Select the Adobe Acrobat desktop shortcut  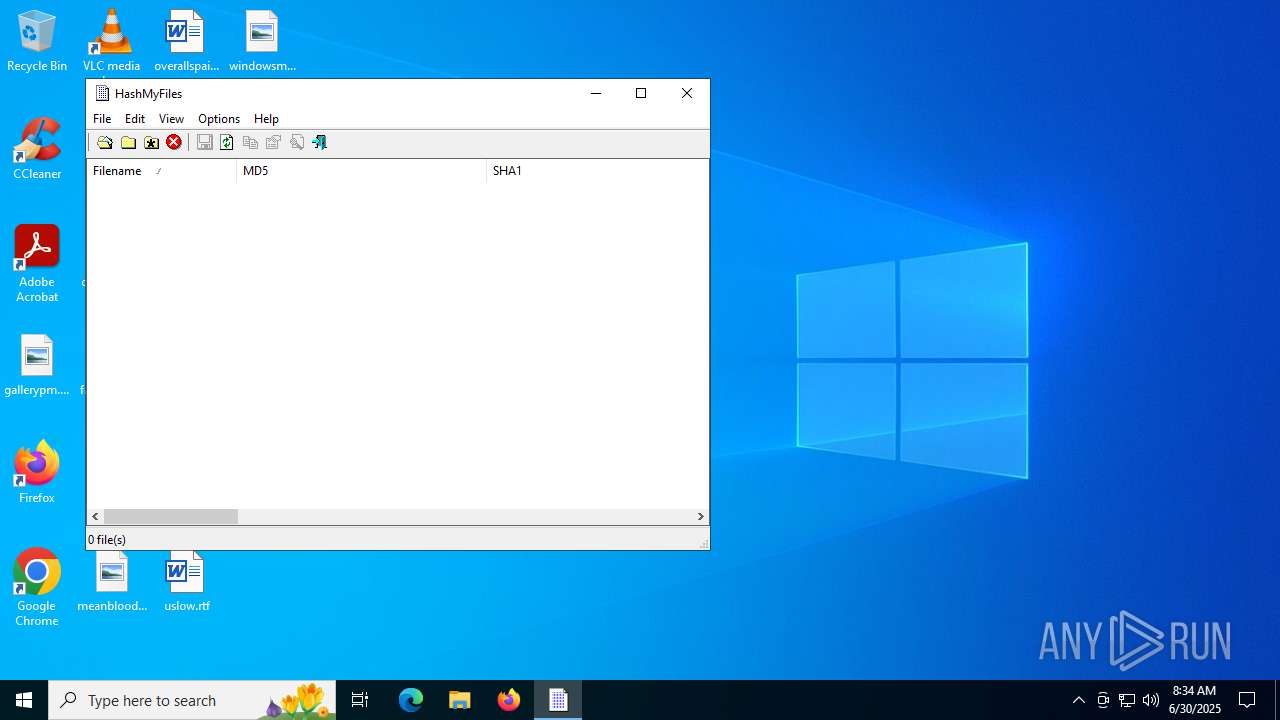37,264
